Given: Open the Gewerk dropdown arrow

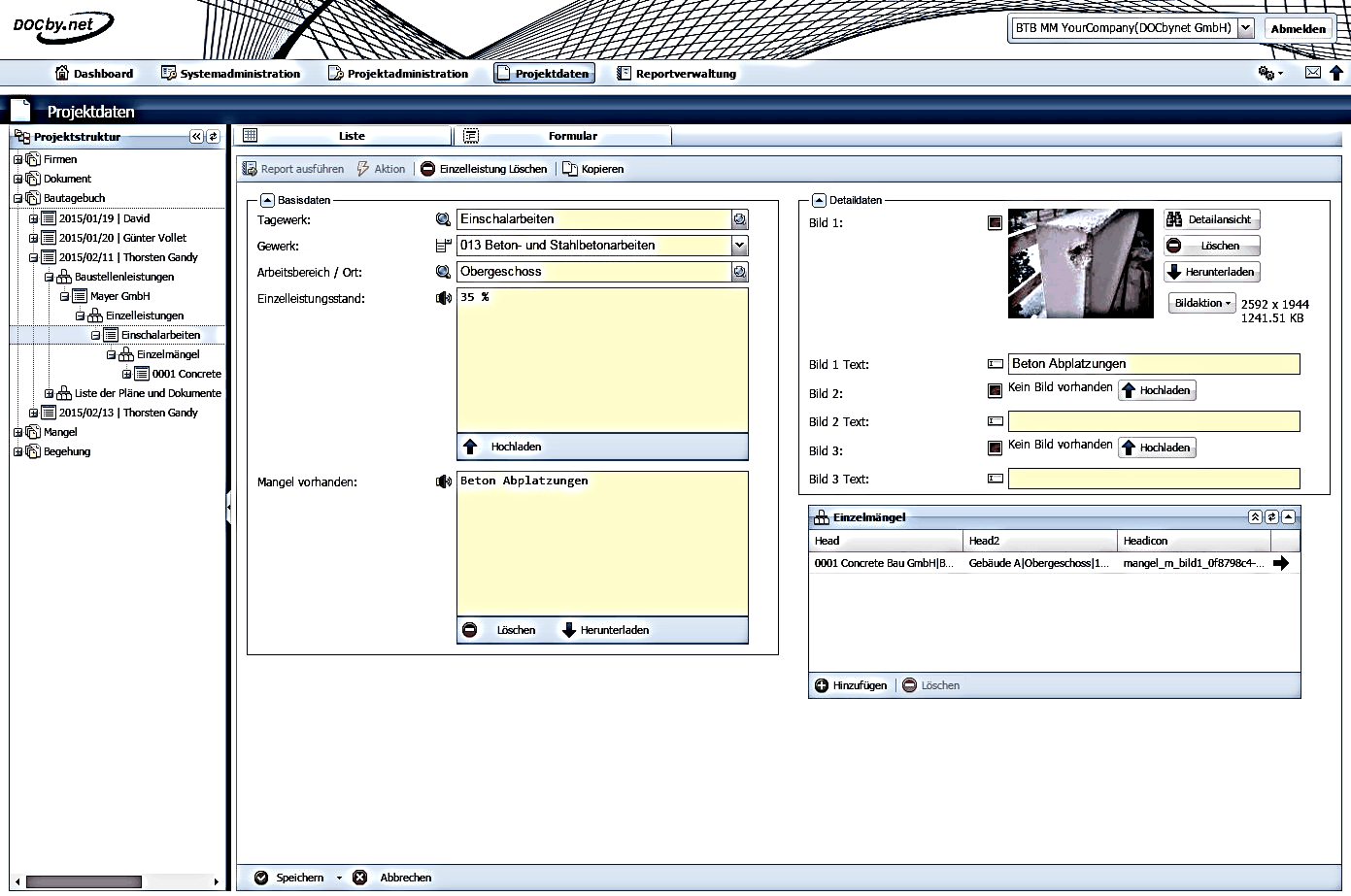Looking at the screenshot, I should click(740, 246).
